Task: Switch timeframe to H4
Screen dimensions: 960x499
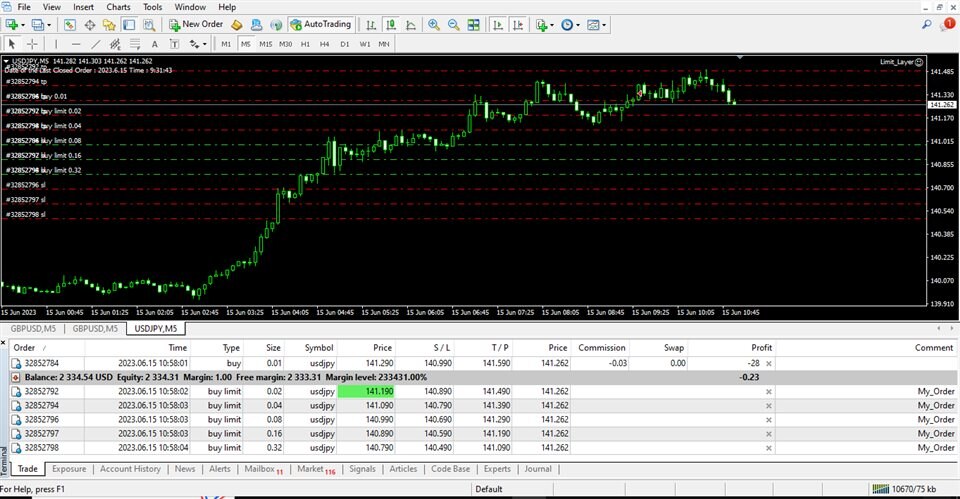Action: [x=324, y=44]
